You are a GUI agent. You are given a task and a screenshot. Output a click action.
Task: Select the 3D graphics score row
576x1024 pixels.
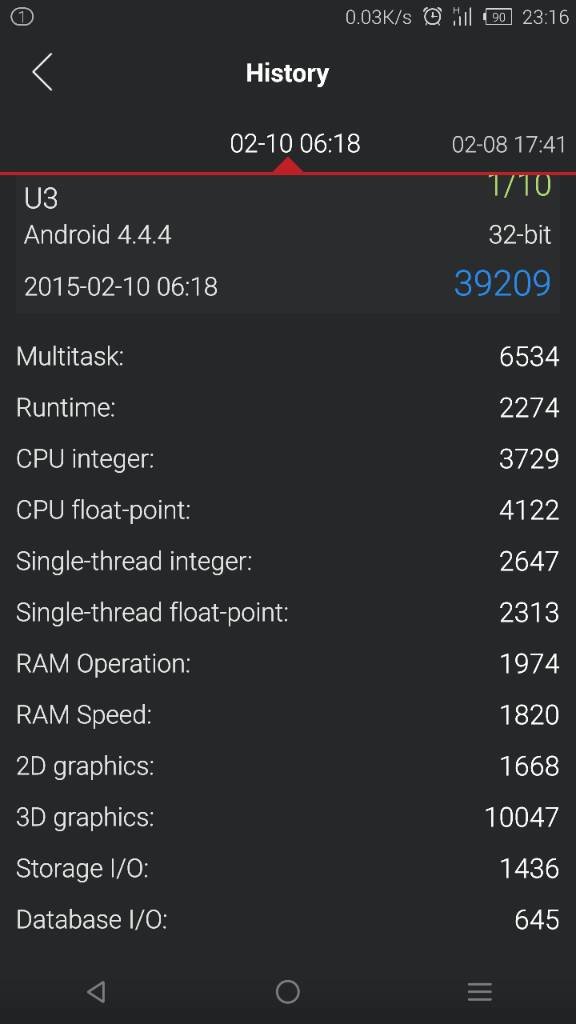(287, 817)
